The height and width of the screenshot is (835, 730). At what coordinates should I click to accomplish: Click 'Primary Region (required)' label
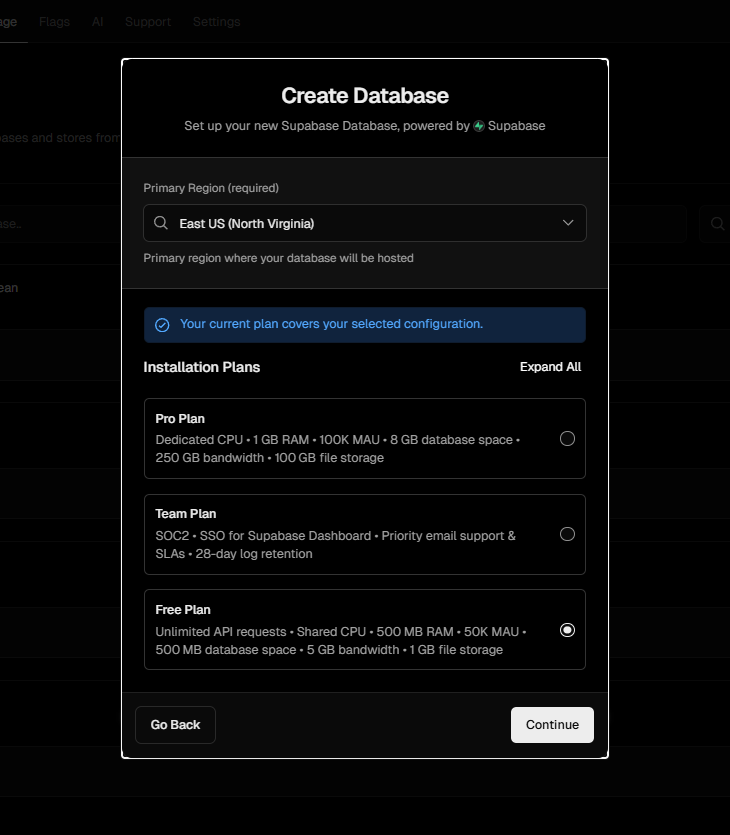tap(211, 188)
